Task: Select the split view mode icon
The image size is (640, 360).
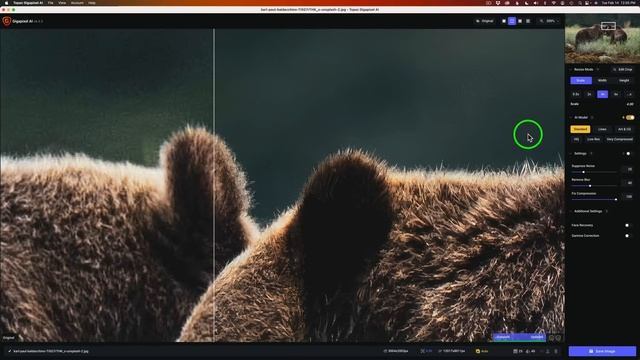Action: click(512, 21)
